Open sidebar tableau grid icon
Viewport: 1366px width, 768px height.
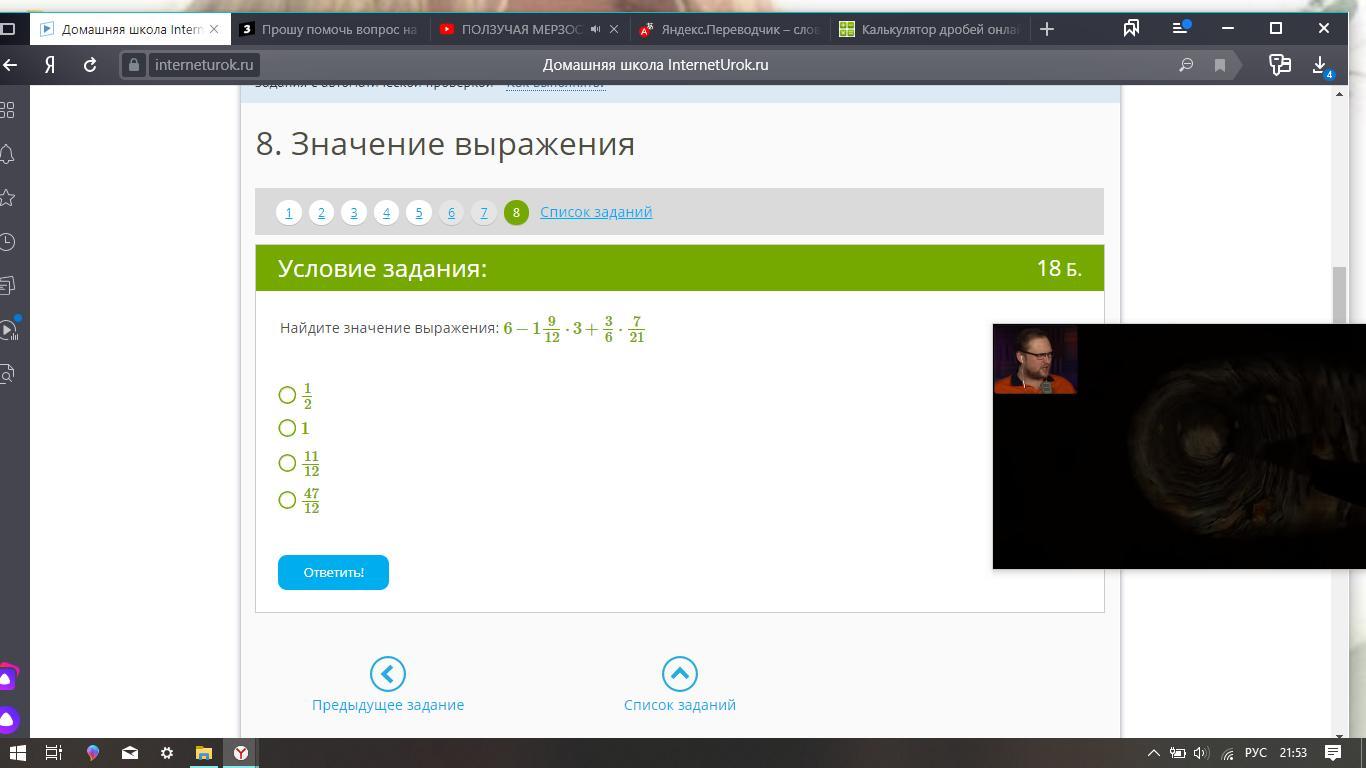(8, 110)
